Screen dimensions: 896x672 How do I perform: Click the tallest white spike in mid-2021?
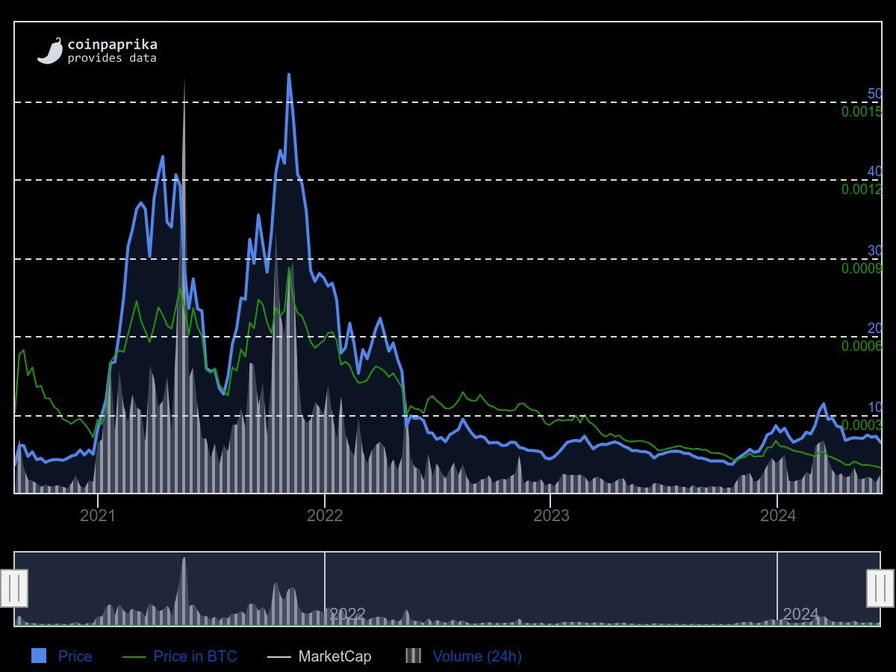pyautogui.click(x=184, y=82)
